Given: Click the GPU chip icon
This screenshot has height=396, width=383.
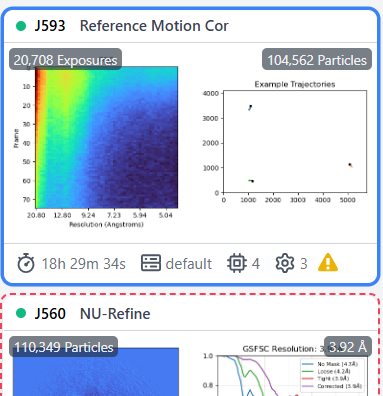Looking at the screenshot, I should coord(237,263).
